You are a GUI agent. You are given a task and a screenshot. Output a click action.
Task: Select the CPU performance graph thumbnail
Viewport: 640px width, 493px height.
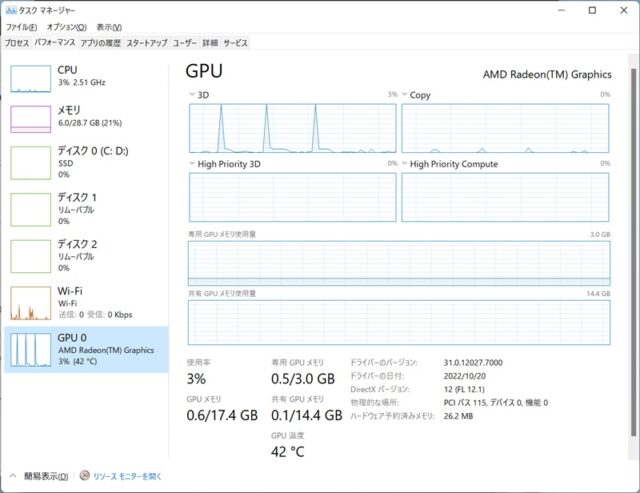click(30, 77)
